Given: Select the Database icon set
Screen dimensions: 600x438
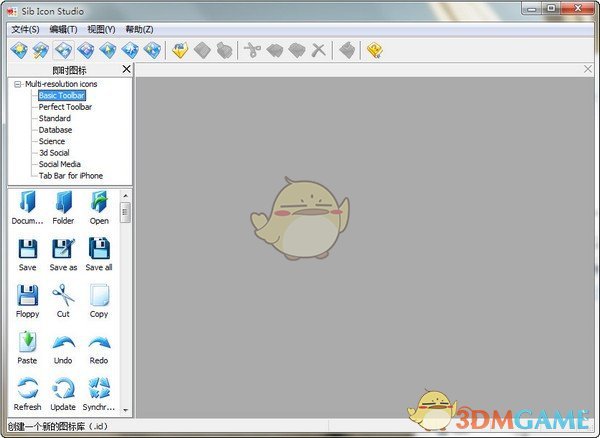Looking at the screenshot, I should 55,130.
